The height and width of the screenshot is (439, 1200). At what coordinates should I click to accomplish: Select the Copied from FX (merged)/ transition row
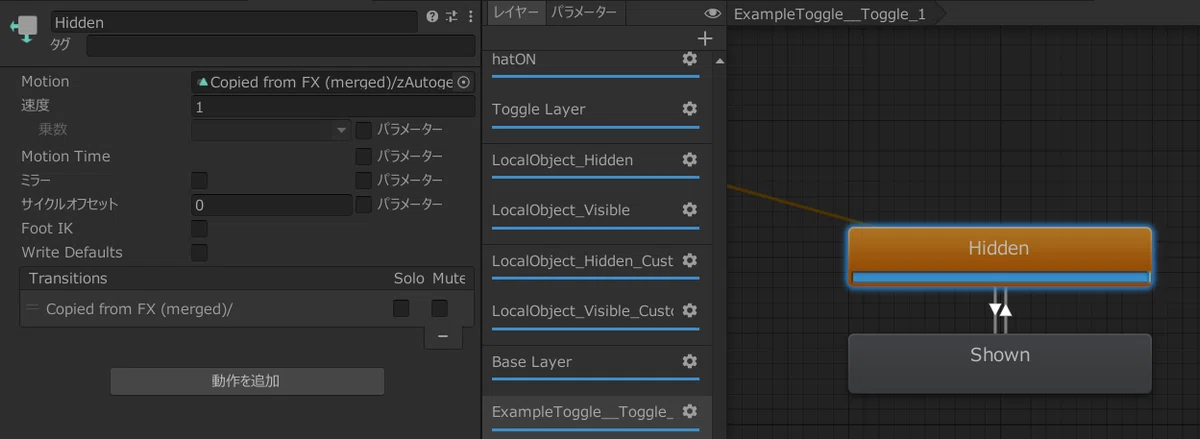coord(247,309)
